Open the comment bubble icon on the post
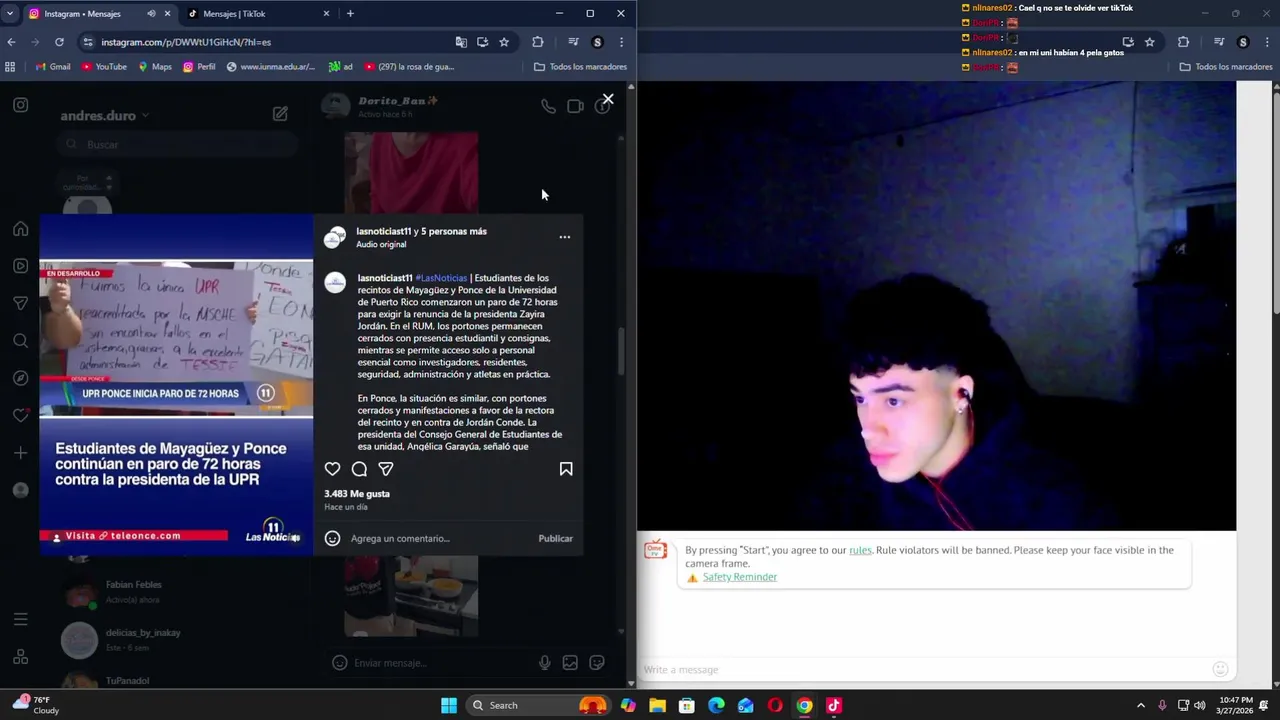The height and width of the screenshot is (720, 1280). pos(359,469)
